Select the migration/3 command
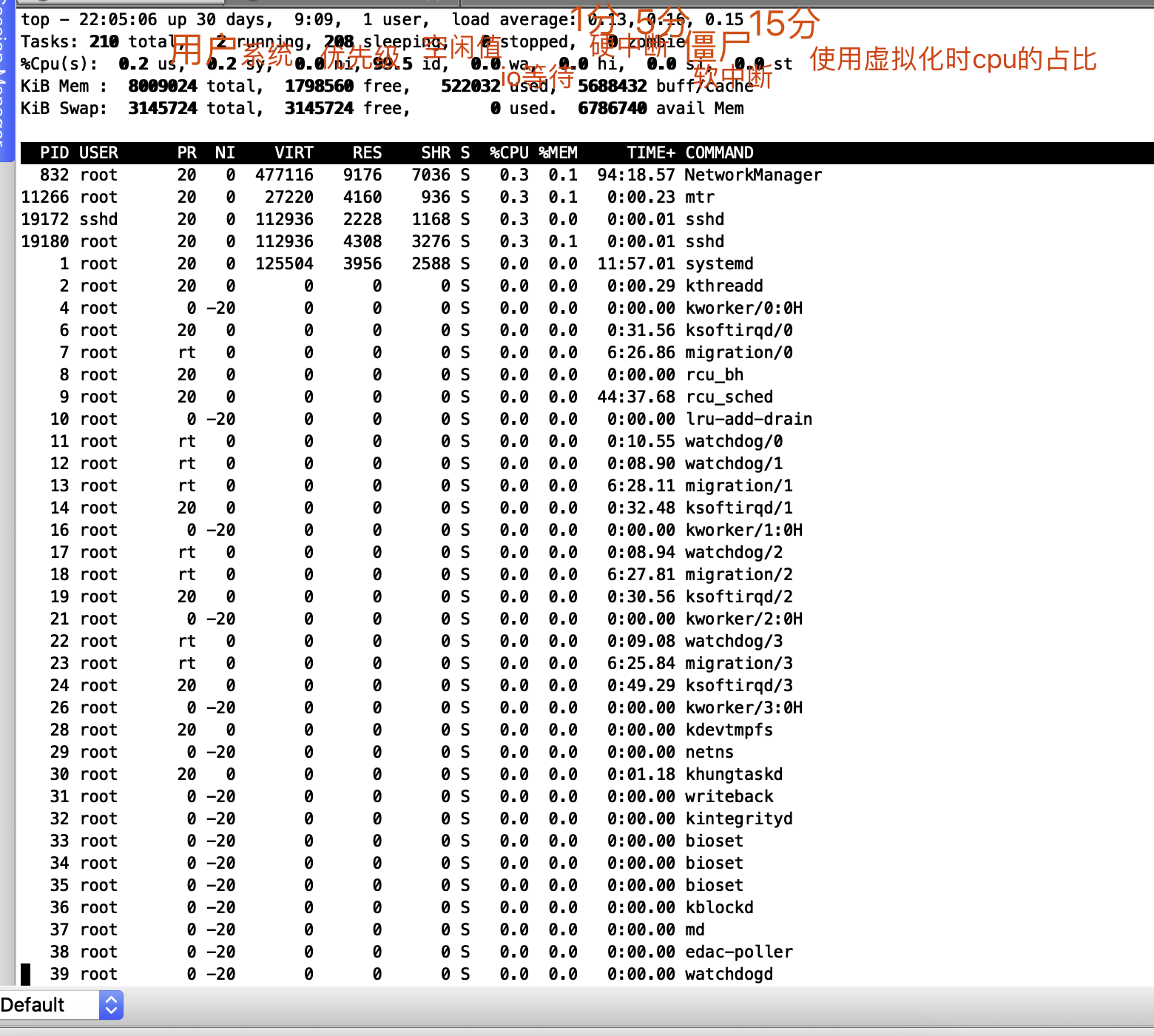This screenshot has height=1036, width=1154. click(x=739, y=663)
